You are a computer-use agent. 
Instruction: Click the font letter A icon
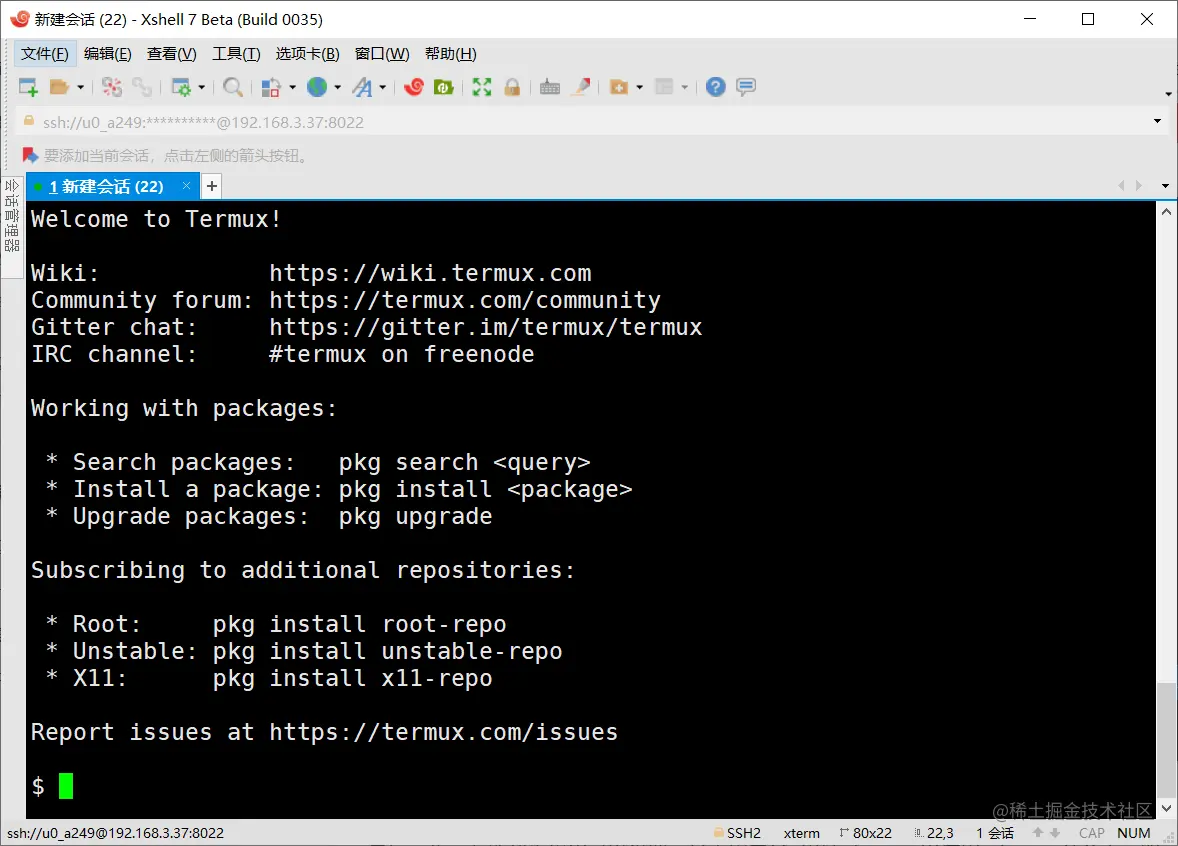pos(363,87)
